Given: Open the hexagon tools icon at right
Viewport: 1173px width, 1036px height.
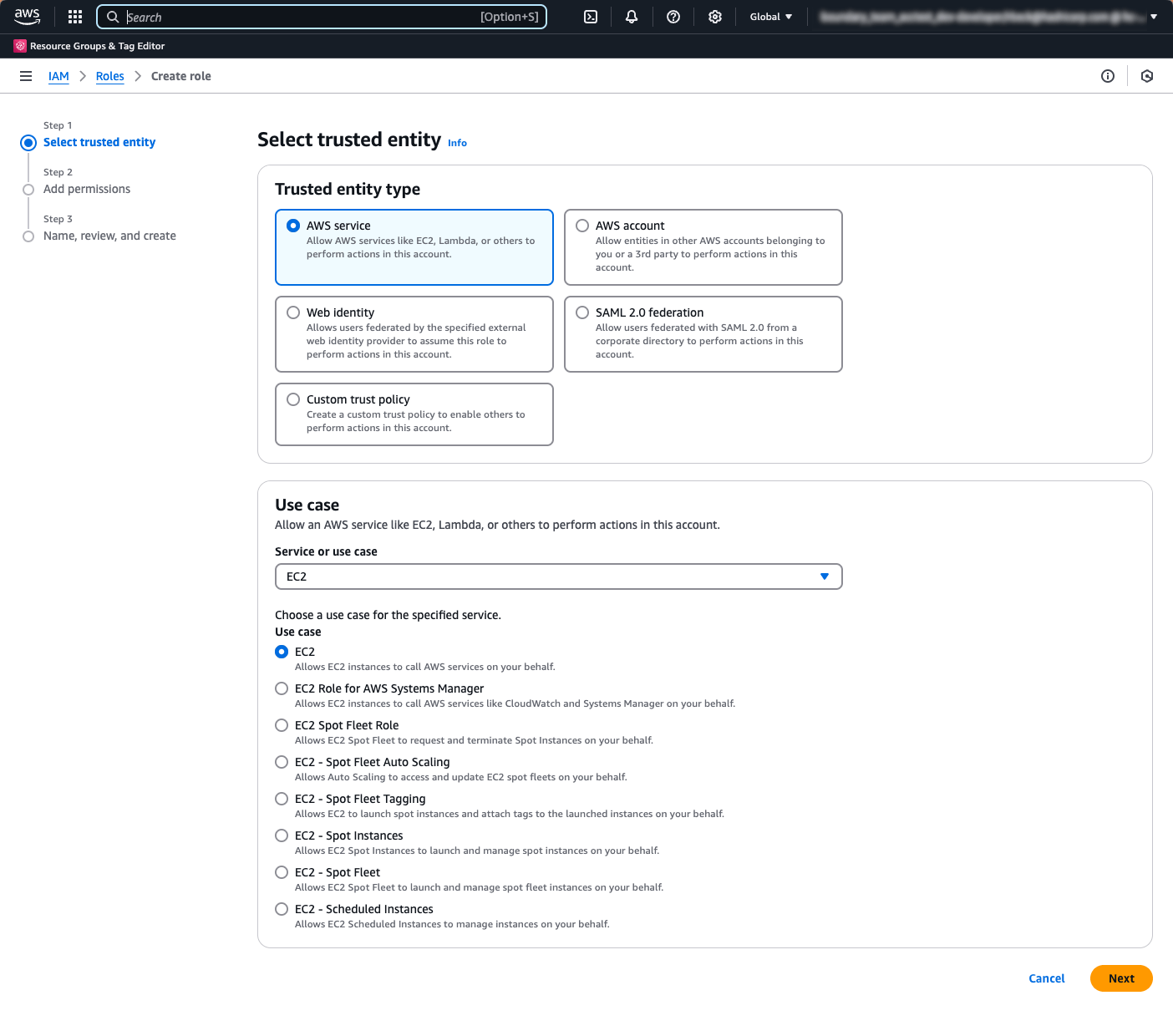Looking at the screenshot, I should point(1147,76).
